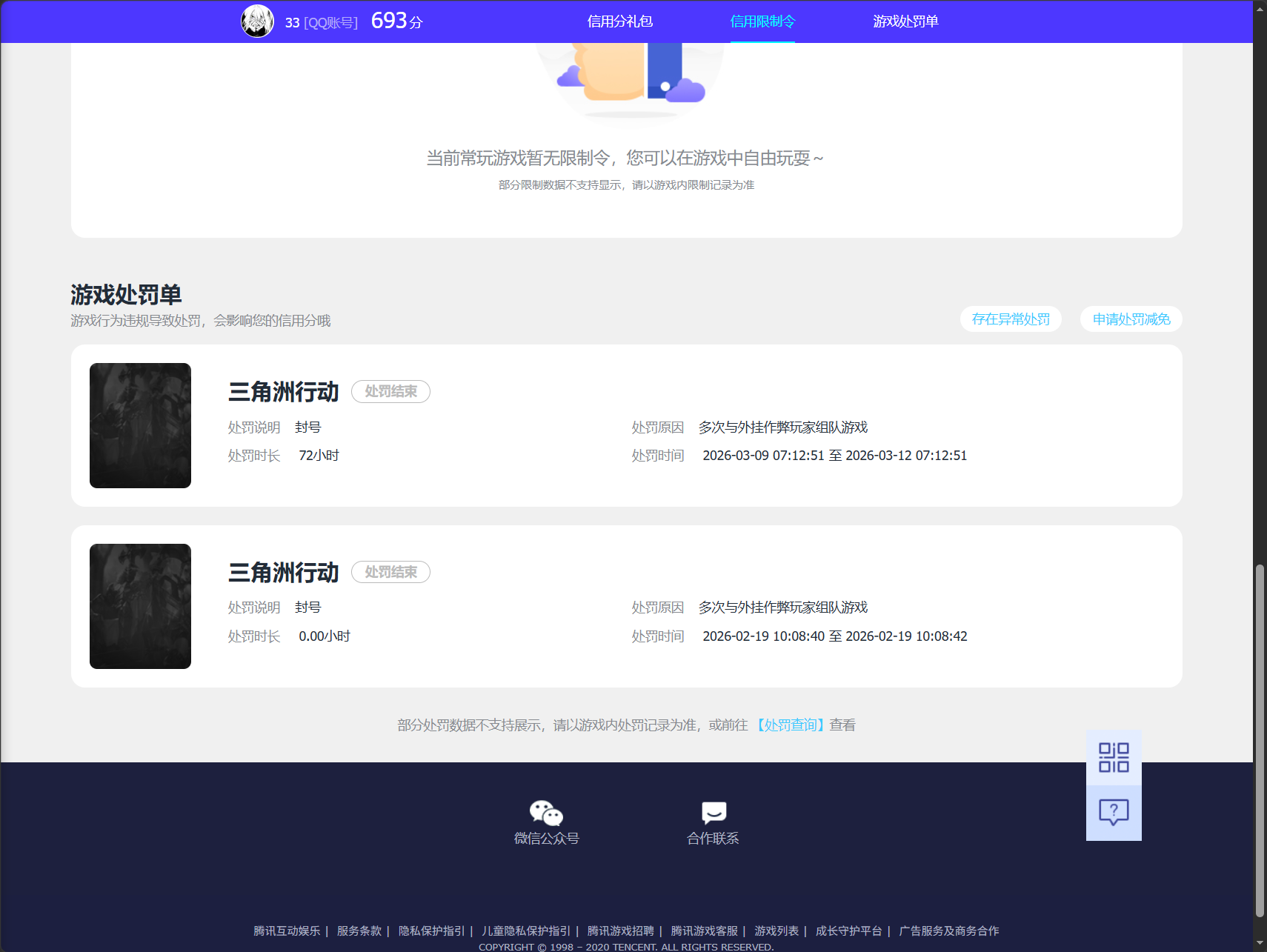Click the game thumbnail of the 0.00小时 penalty
Viewport: 1267px width, 952px height.
(x=140, y=606)
